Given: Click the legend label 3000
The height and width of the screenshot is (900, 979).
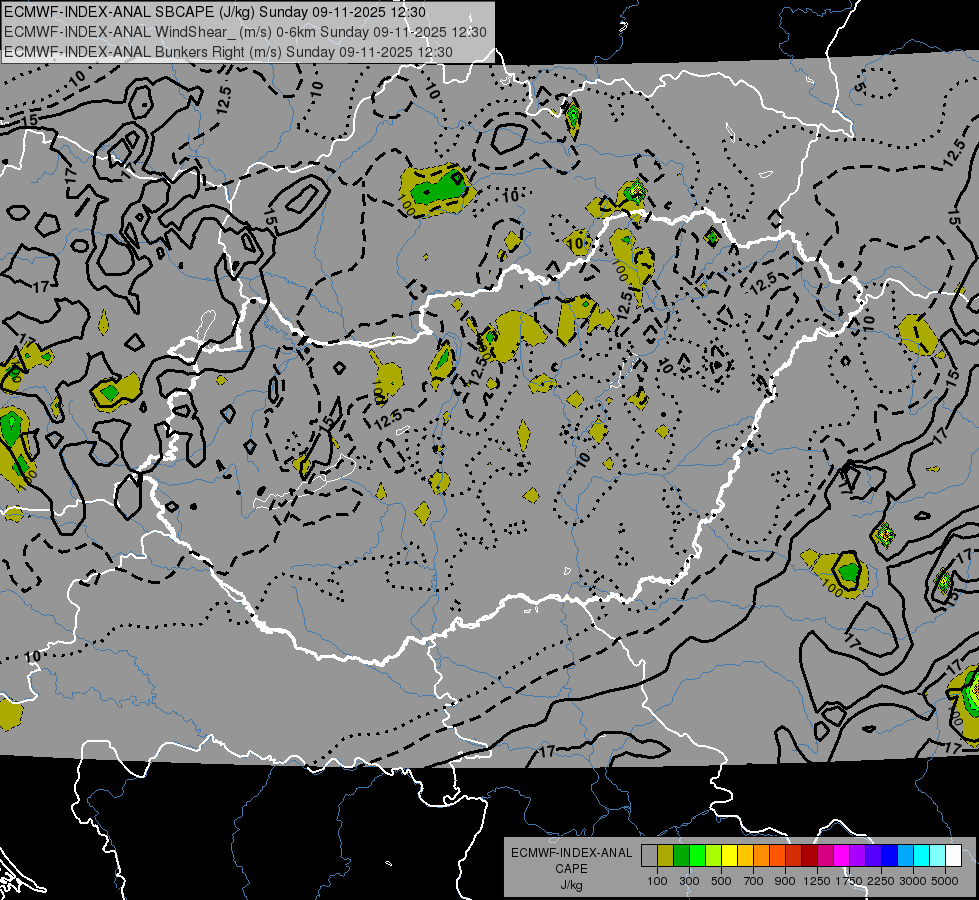Looking at the screenshot, I should 913,881.
